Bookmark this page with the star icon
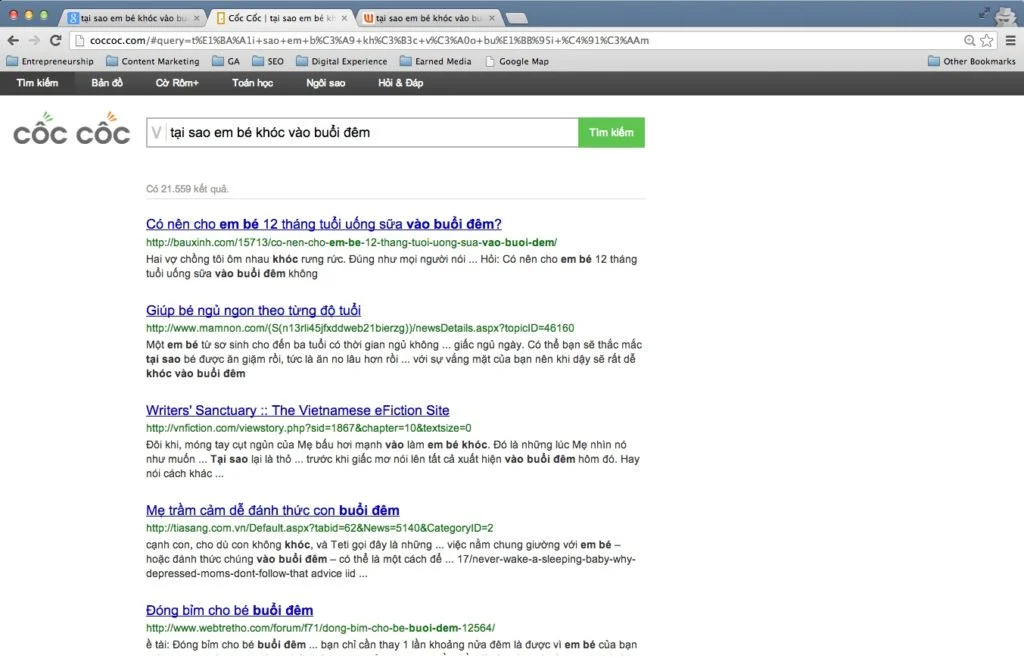This screenshot has width=1024, height=665. click(986, 40)
